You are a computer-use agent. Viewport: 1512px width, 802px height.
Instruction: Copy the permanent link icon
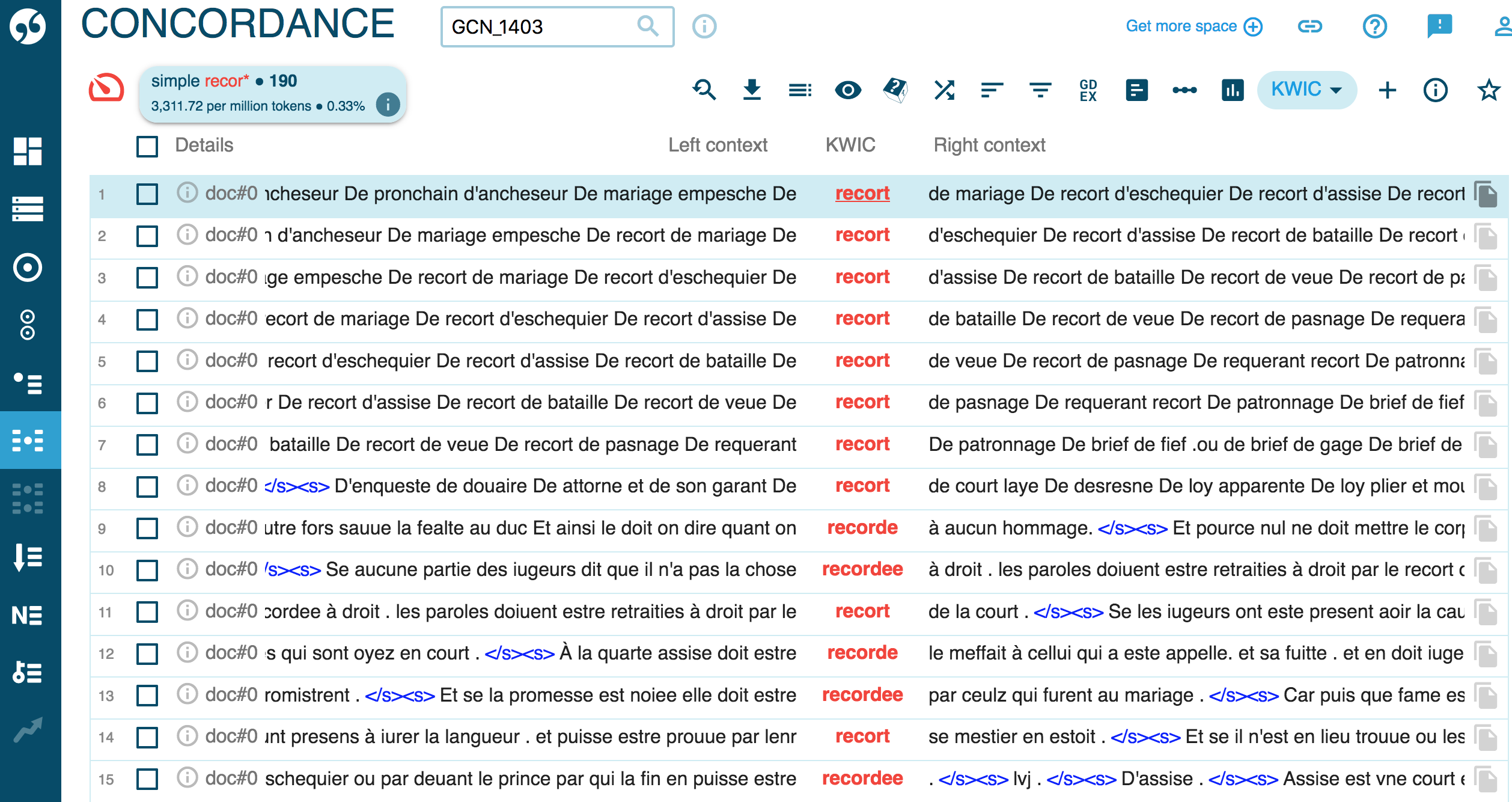coord(1309,26)
